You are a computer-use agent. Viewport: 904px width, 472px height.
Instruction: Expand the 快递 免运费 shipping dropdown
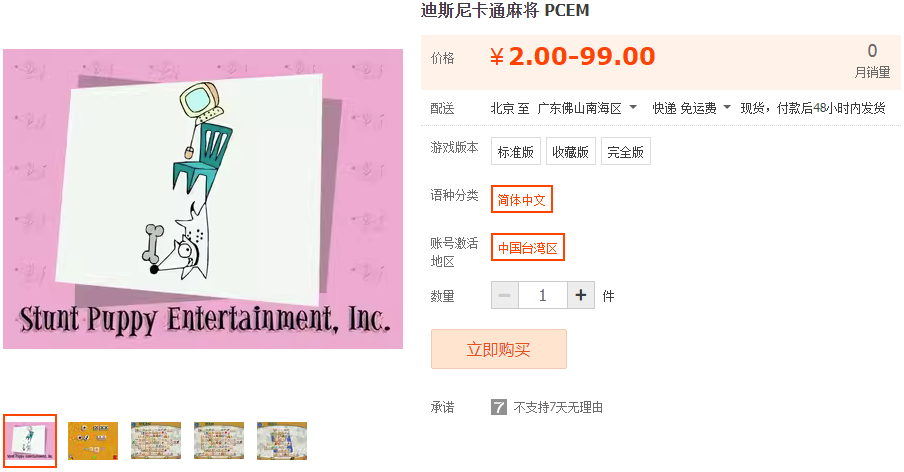(691, 108)
